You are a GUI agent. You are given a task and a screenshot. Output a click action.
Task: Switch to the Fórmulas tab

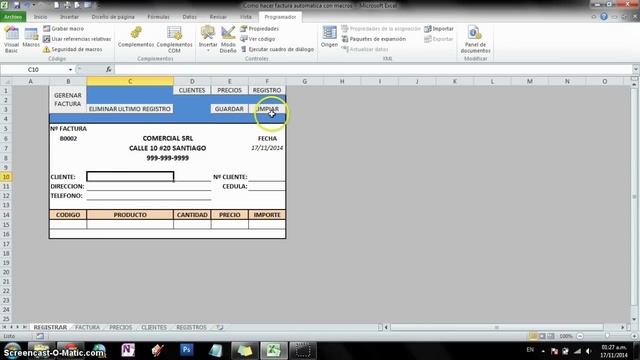pyautogui.click(x=158, y=17)
